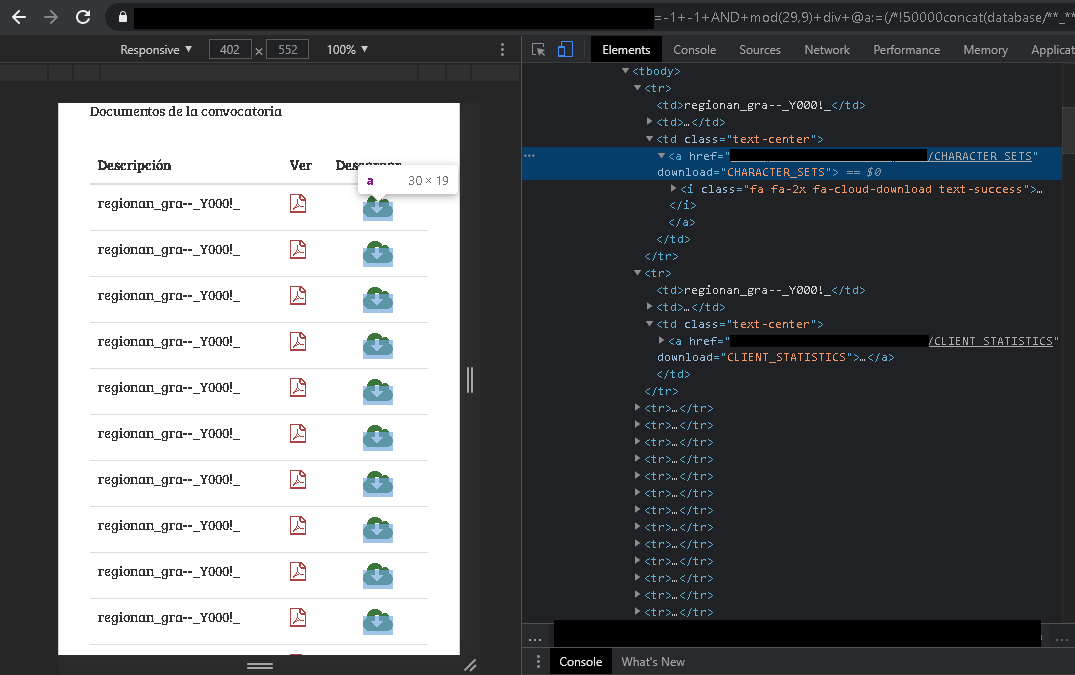Open the console drawer three-dot menu

538,661
